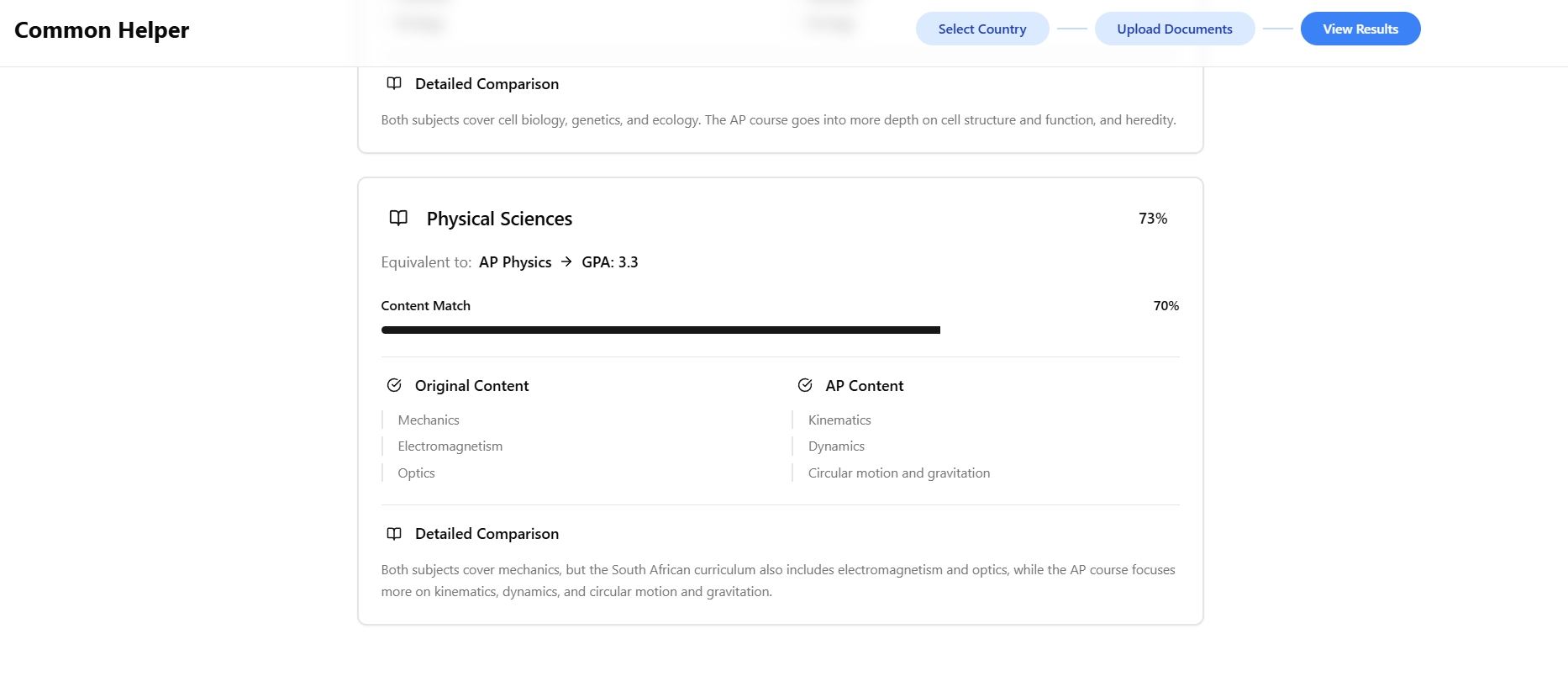The image size is (1568, 676).
Task: Click the 73% subject score
Action: point(1153,219)
